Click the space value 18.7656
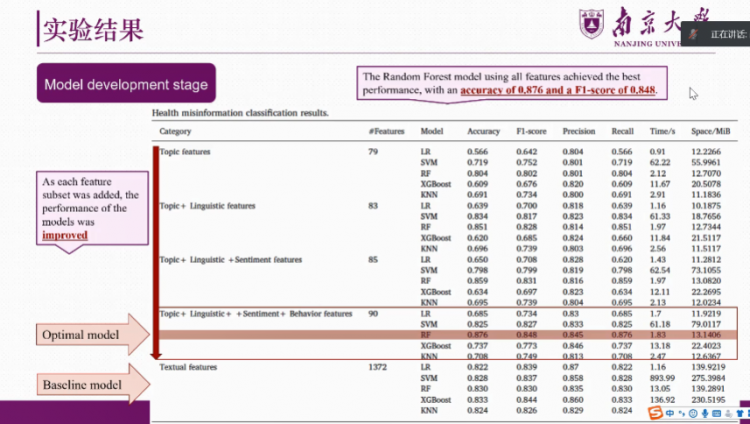The image size is (750, 424). 706,216
